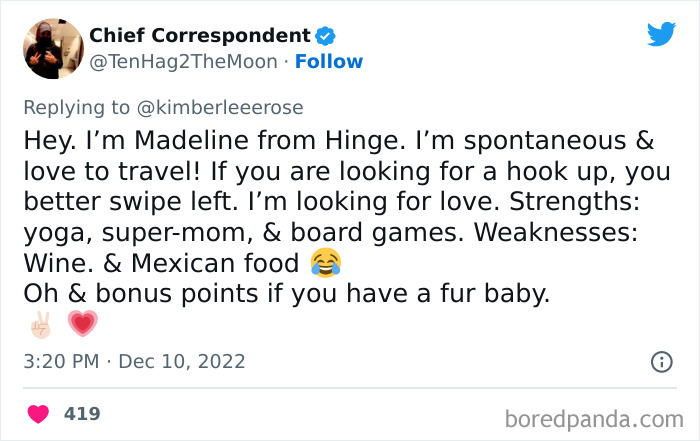The image size is (700, 441).
Task: Click the "Dec 10, 2022" date text
Action: coord(181,362)
